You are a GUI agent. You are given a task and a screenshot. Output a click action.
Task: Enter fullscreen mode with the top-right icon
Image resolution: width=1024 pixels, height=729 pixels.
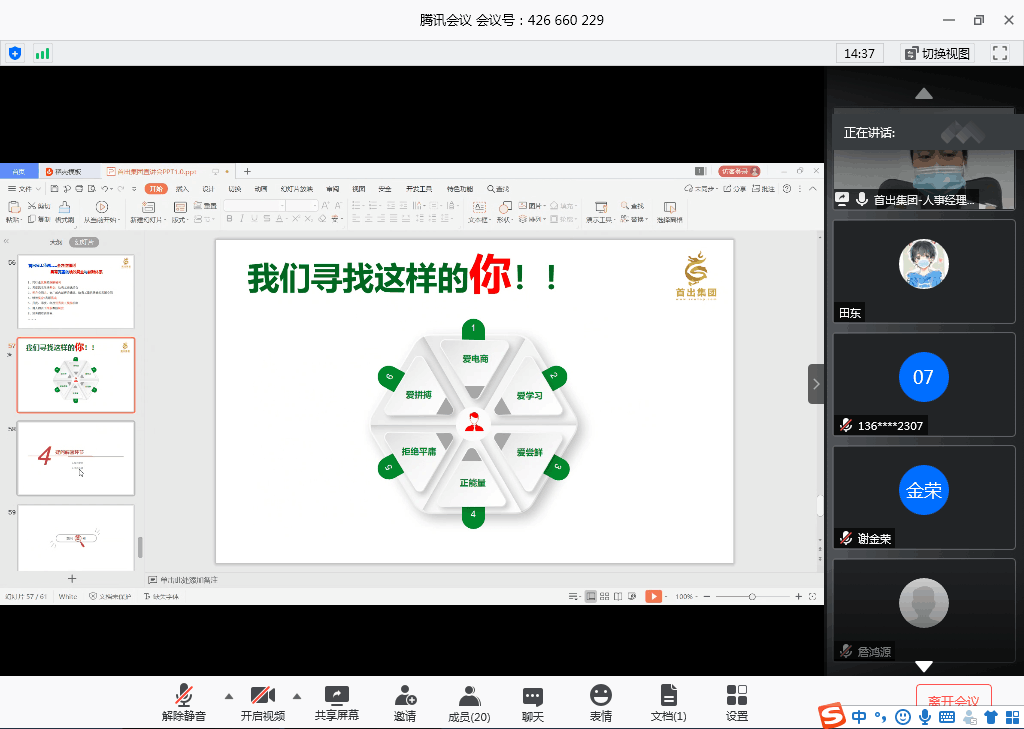(999, 53)
